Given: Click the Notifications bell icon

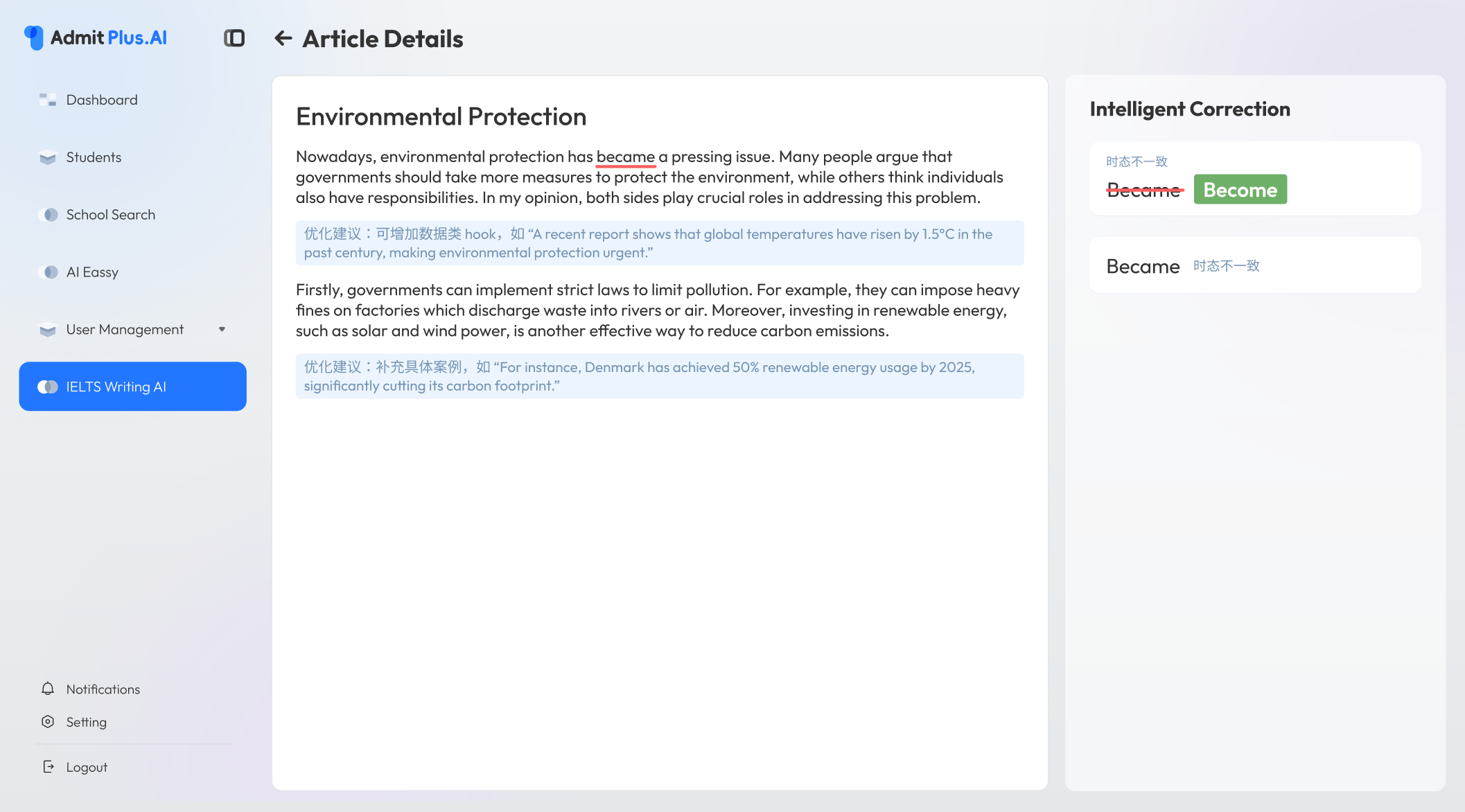Looking at the screenshot, I should 48,689.
